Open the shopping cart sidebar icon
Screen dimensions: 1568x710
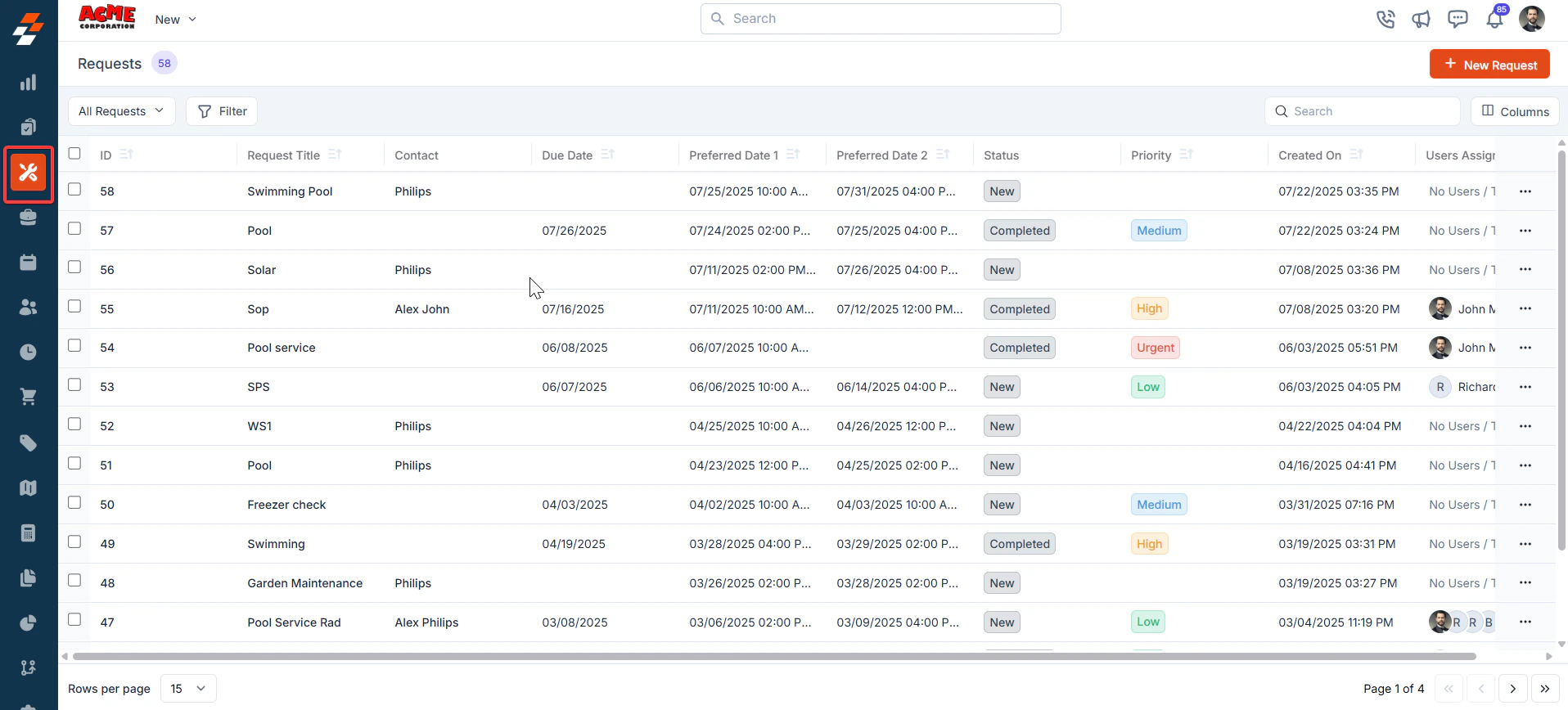pyautogui.click(x=28, y=397)
